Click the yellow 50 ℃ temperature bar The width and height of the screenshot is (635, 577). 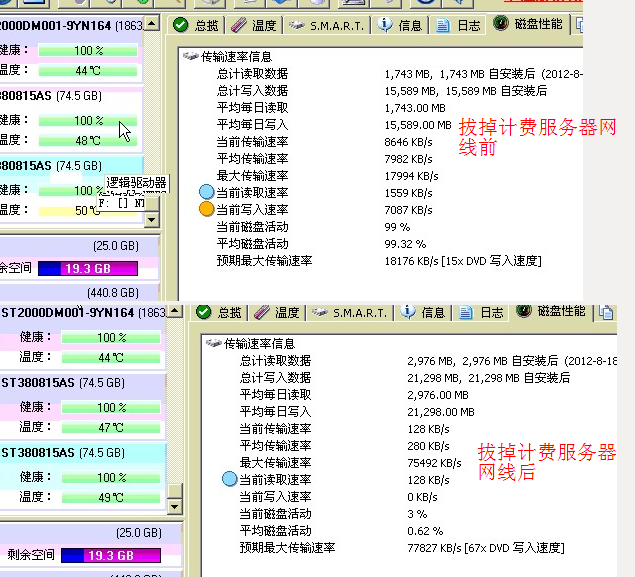click(x=88, y=211)
